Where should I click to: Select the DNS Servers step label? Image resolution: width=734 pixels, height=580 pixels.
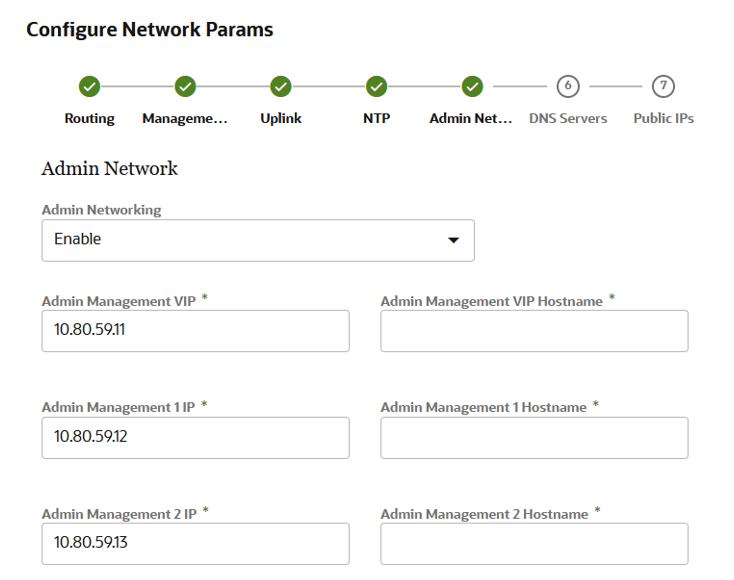pos(568,118)
